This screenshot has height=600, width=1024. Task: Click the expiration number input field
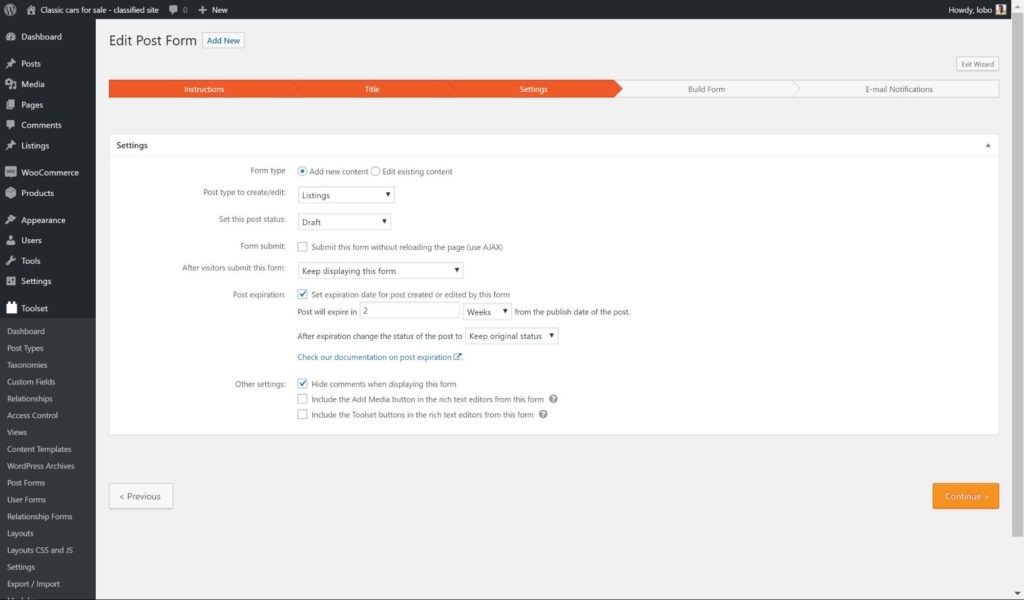pyautogui.click(x=409, y=311)
